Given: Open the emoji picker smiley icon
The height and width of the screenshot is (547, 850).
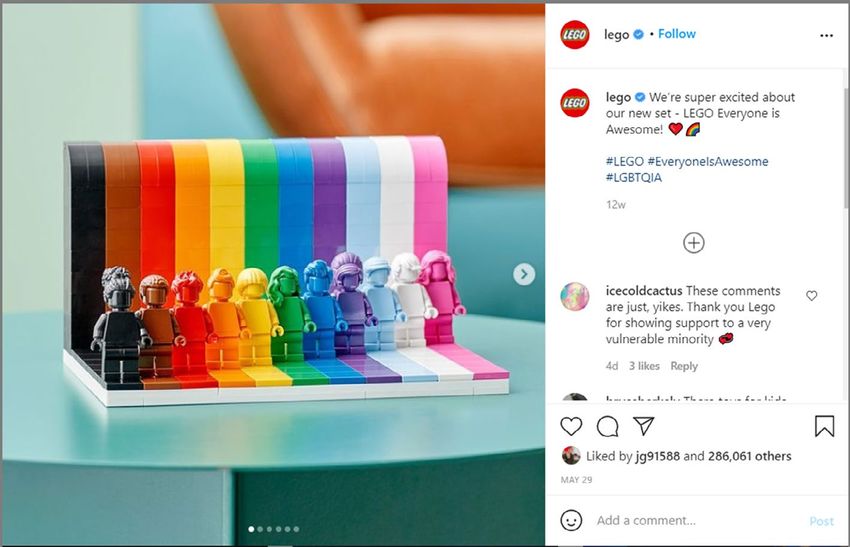Looking at the screenshot, I should 571,520.
